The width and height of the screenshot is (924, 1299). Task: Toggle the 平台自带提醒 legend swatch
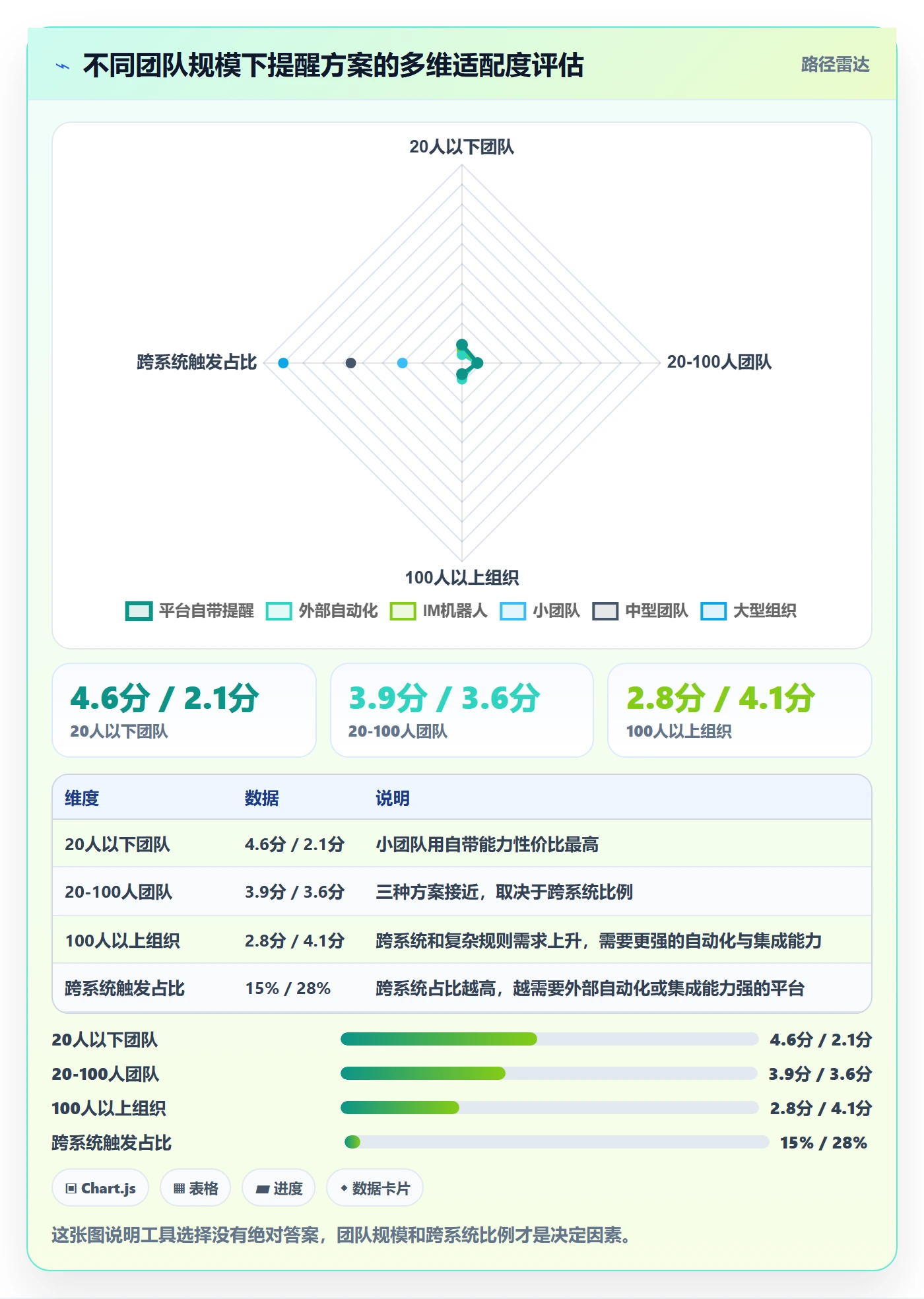[x=139, y=611]
